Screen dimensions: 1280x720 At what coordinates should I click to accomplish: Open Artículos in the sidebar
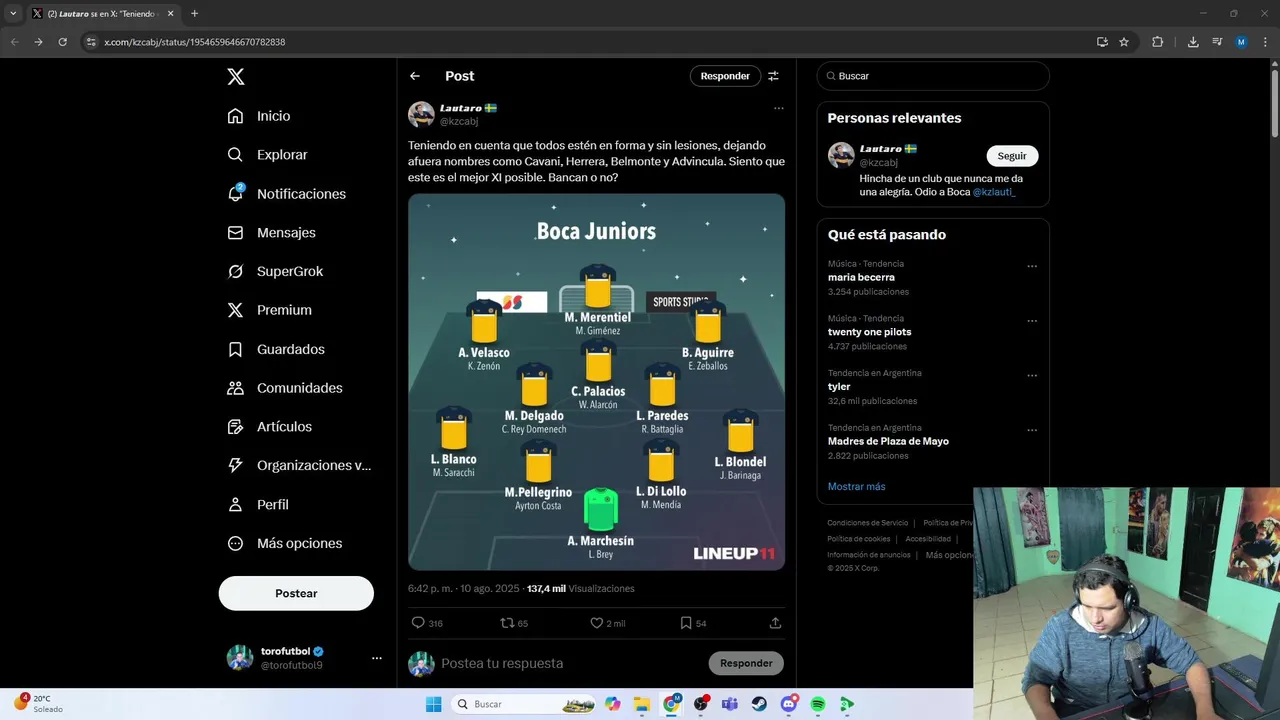(270, 426)
